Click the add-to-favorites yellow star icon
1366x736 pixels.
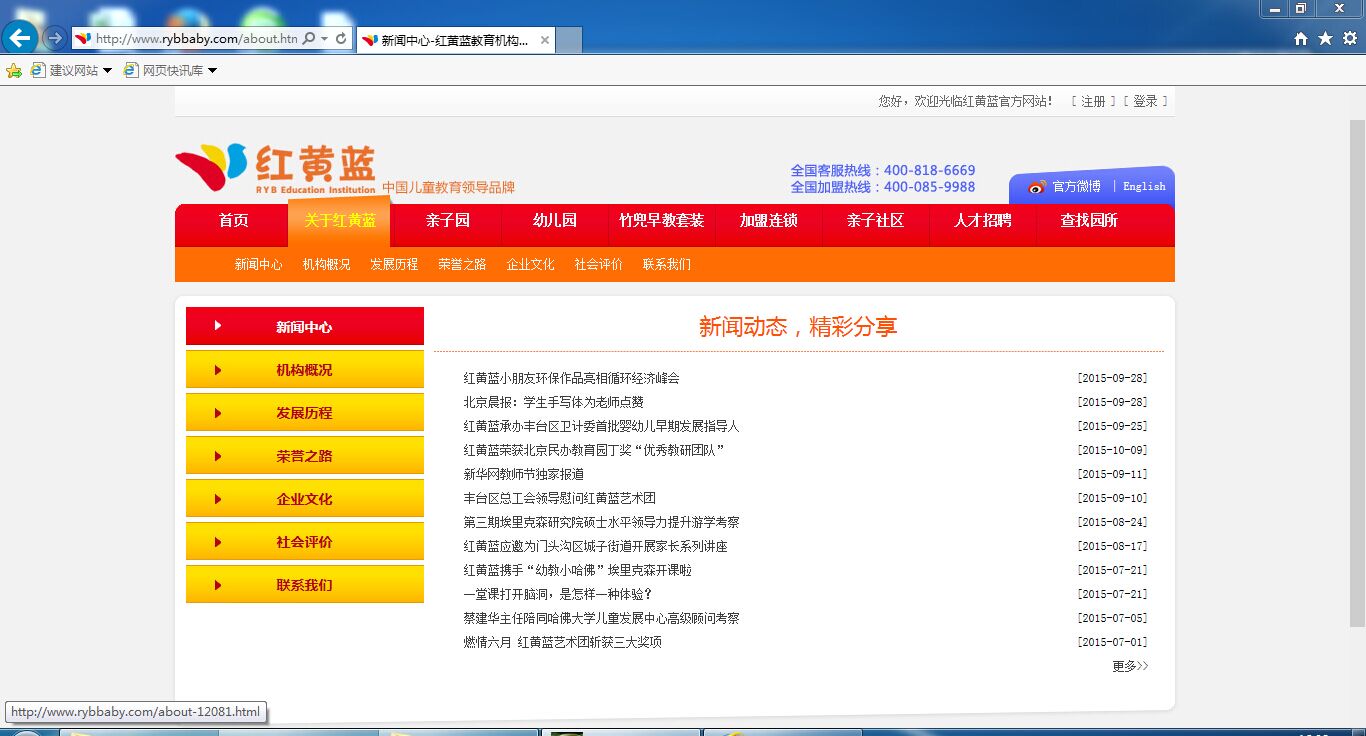(x=14, y=70)
